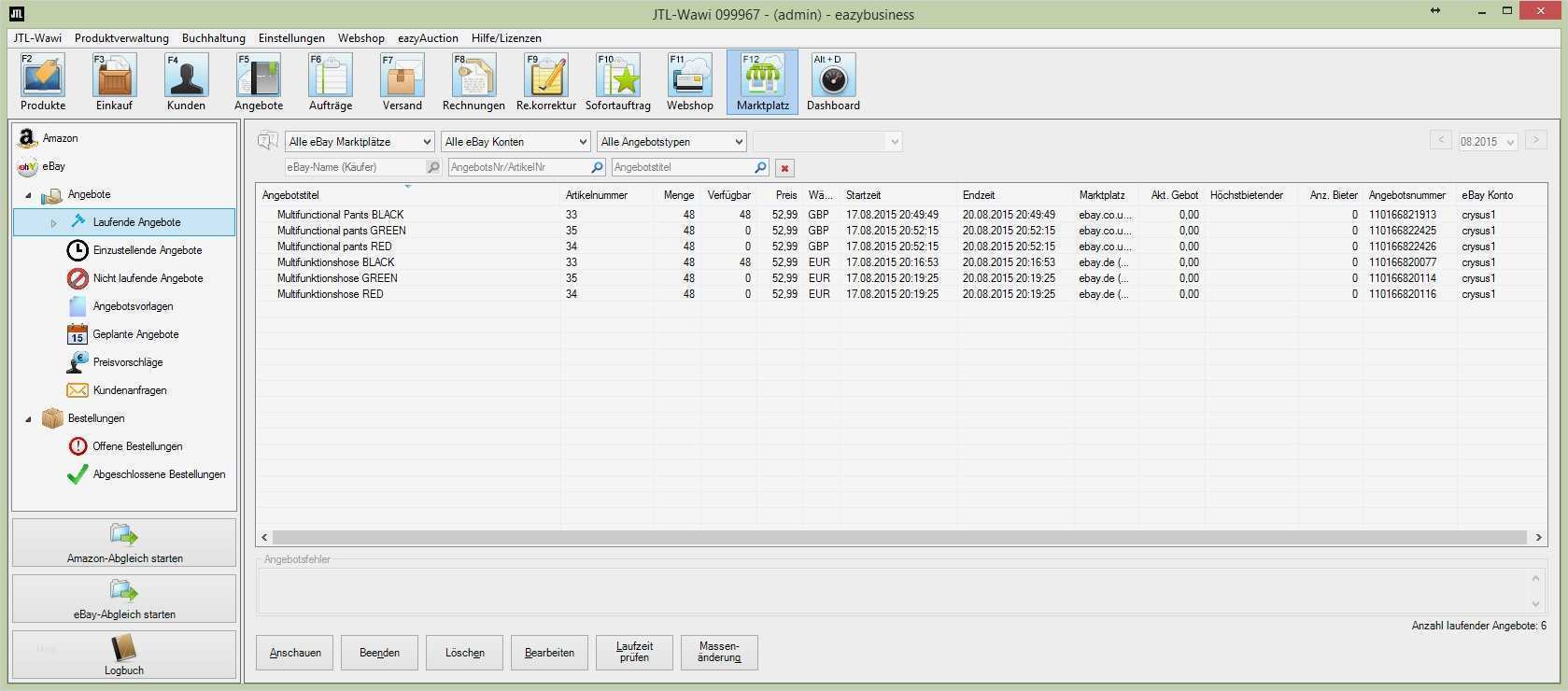Open the Alle eBay Konten dropdown
Viewport: 1568px width, 691px height.
[516, 142]
